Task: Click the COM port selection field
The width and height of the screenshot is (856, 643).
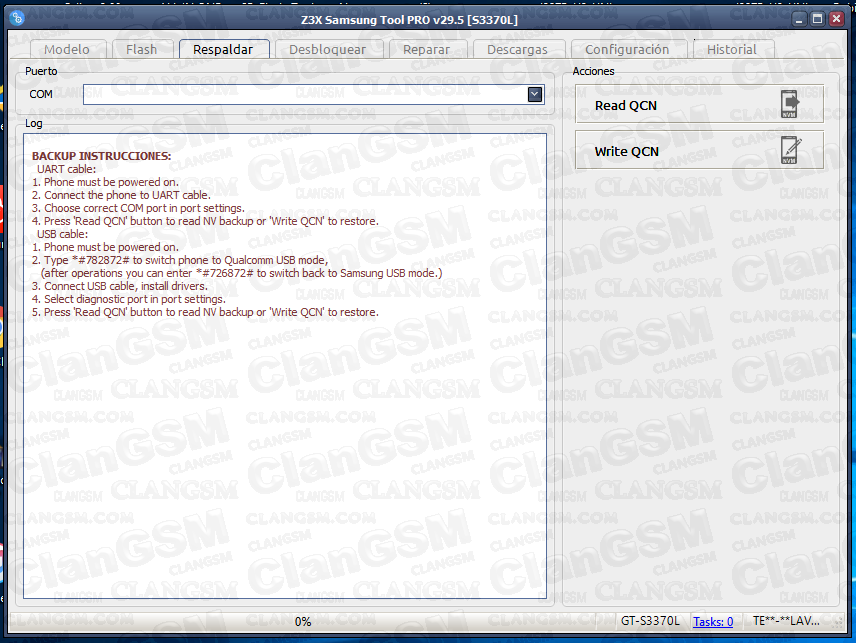Action: 313,94
